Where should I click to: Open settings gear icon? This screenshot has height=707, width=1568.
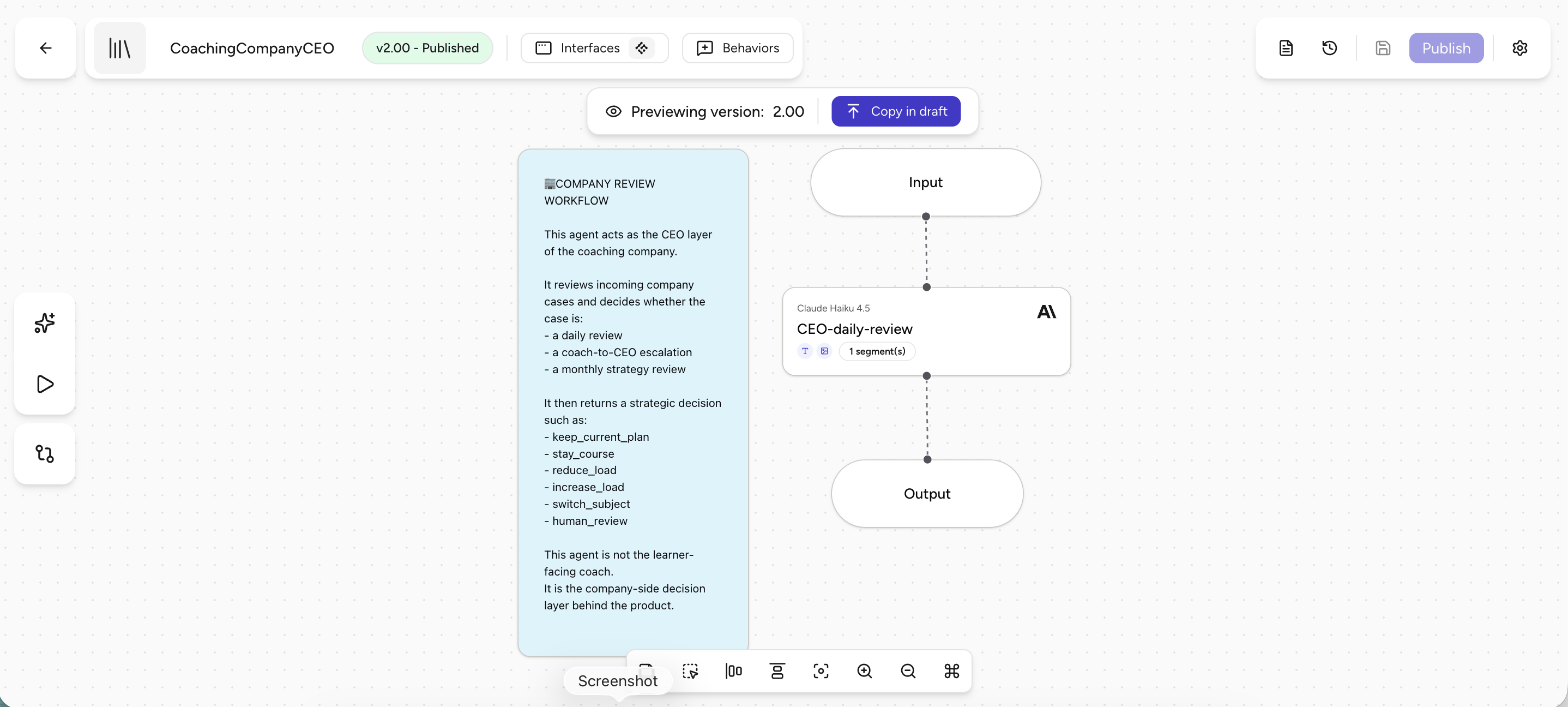click(1519, 48)
